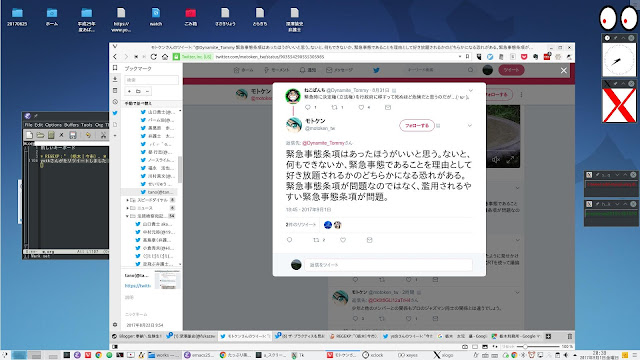640x360 pixels.
Task: Retweet the ねこぱんち parent tweet
Action: pyautogui.click(x=334, y=107)
